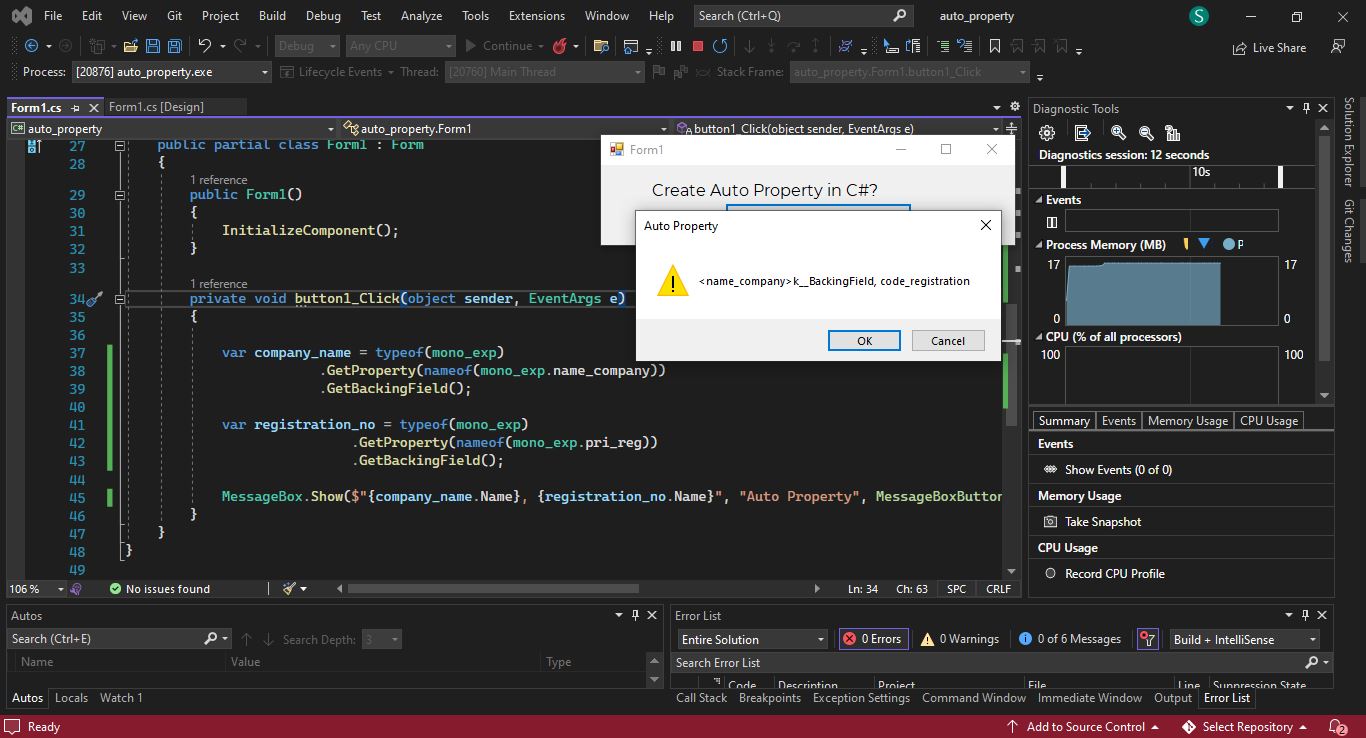Viewport: 1366px width, 738px height.
Task: Switch to the Form1.cs [Design] tab
Action: point(157,106)
